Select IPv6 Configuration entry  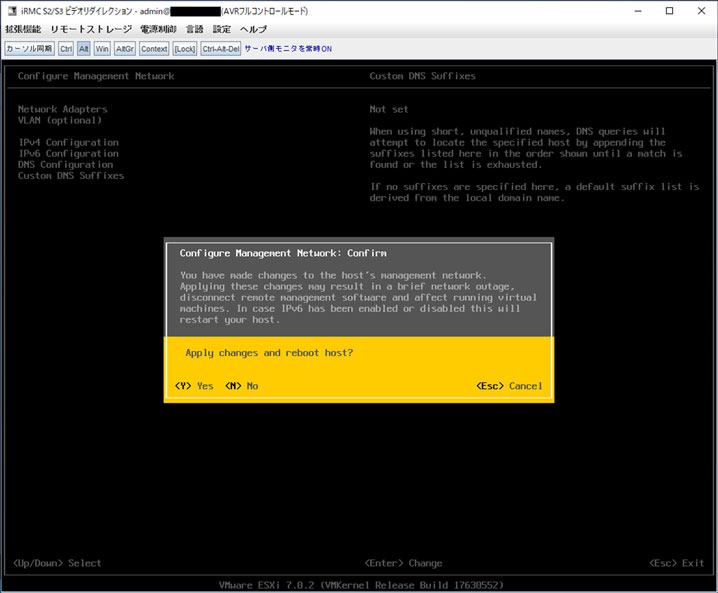(68, 153)
